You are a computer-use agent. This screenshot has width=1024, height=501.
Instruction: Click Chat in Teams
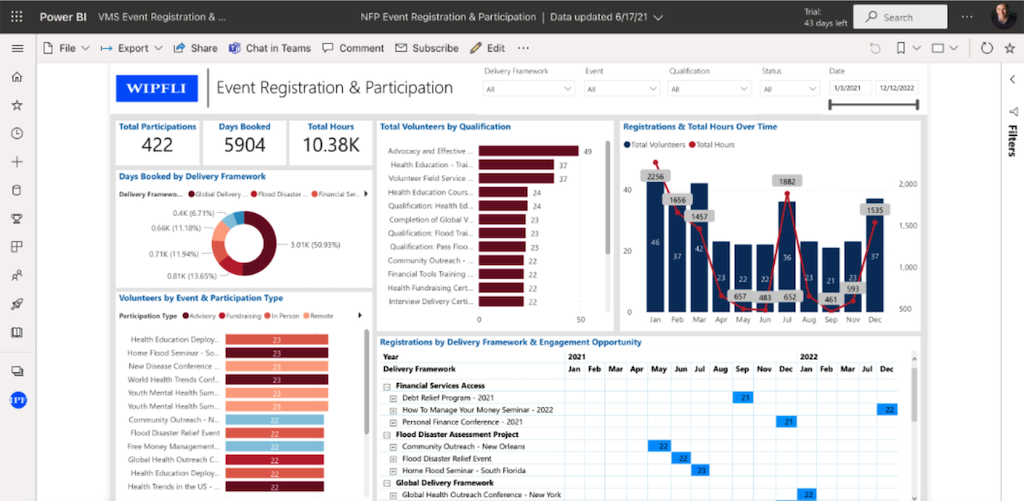(270, 48)
